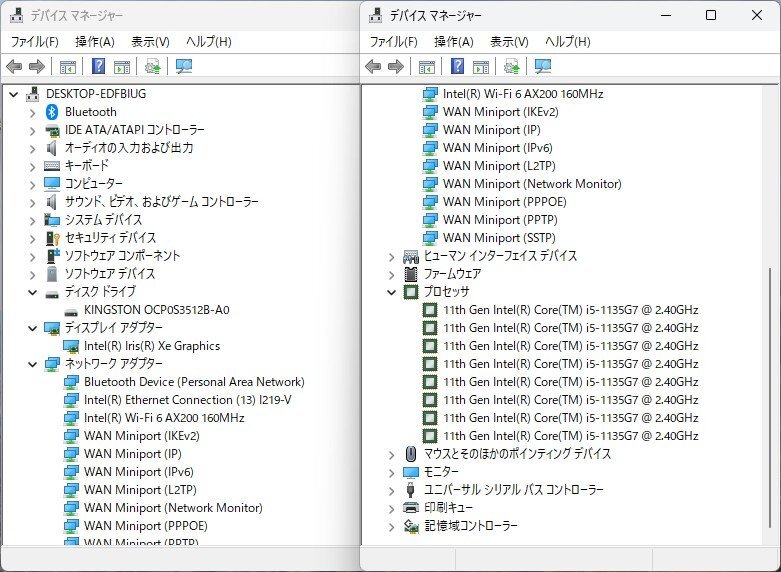Image resolution: width=781 pixels, height=572 pixels.
Task: Click the コンピューター monitor icon
Action: pos(52,184)
